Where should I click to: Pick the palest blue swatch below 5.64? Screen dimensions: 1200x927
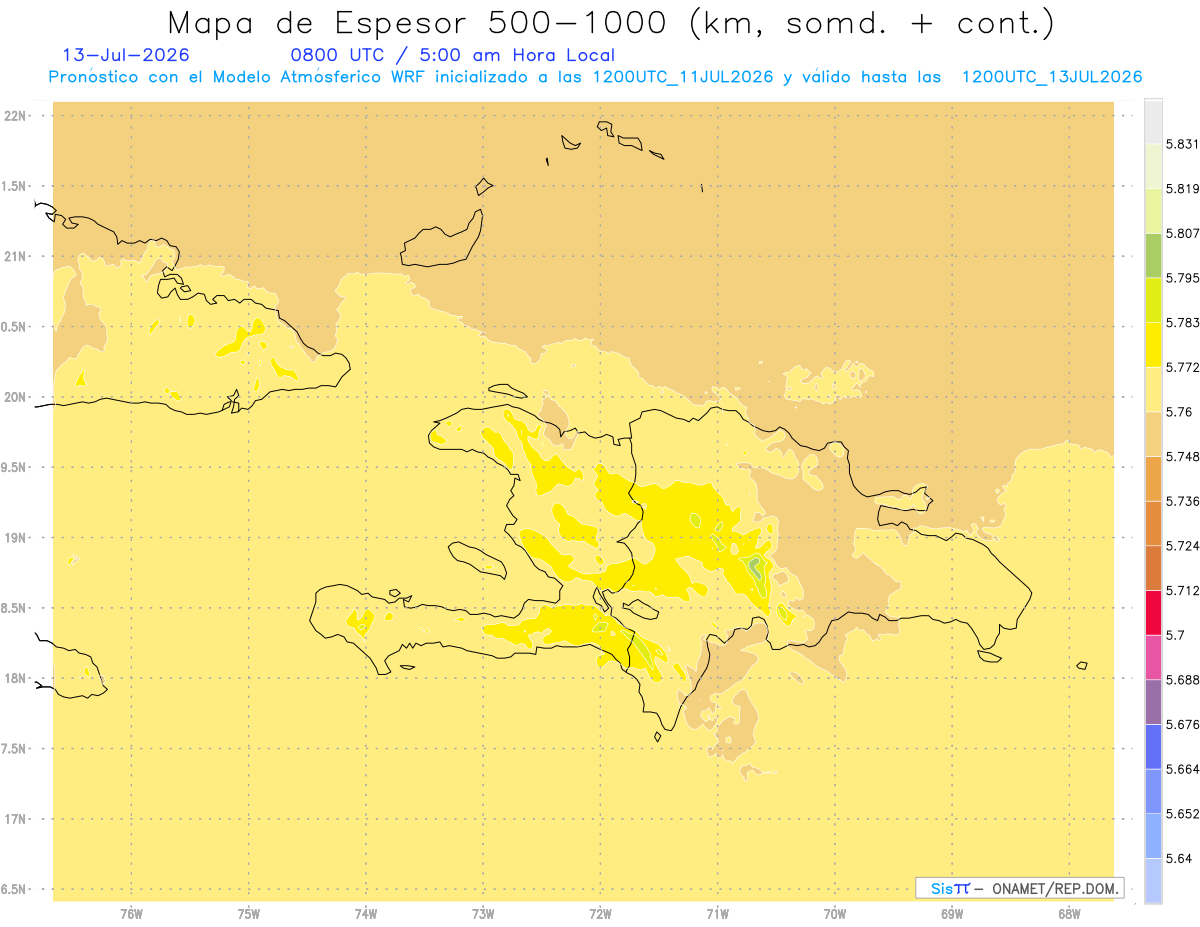(1153, 881)
